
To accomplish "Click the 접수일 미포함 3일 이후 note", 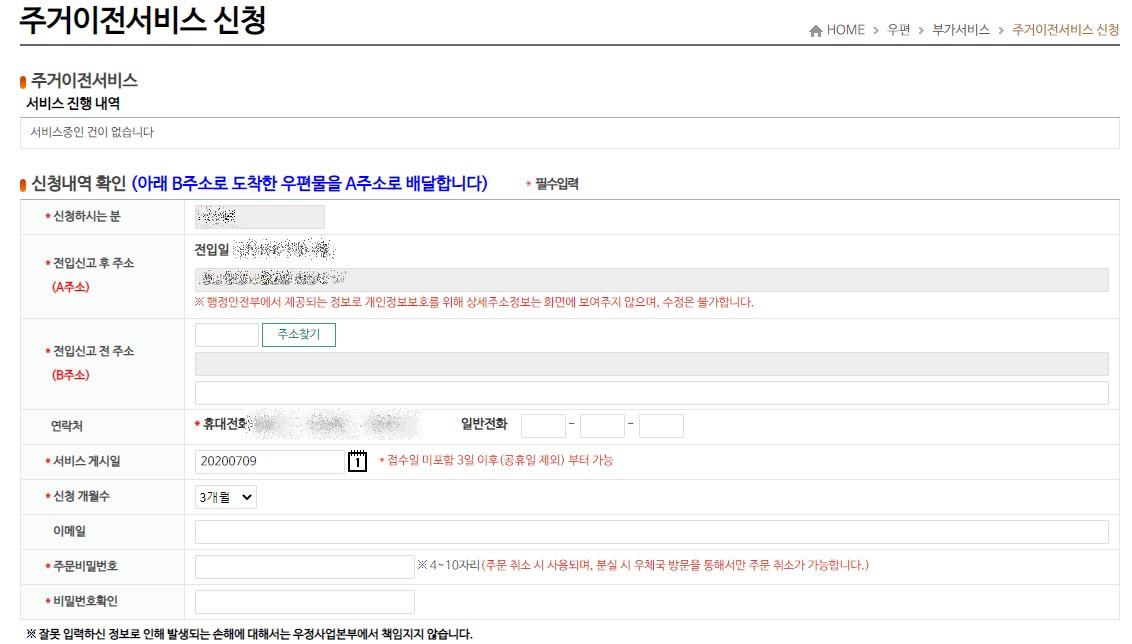I will pos(497,461).
